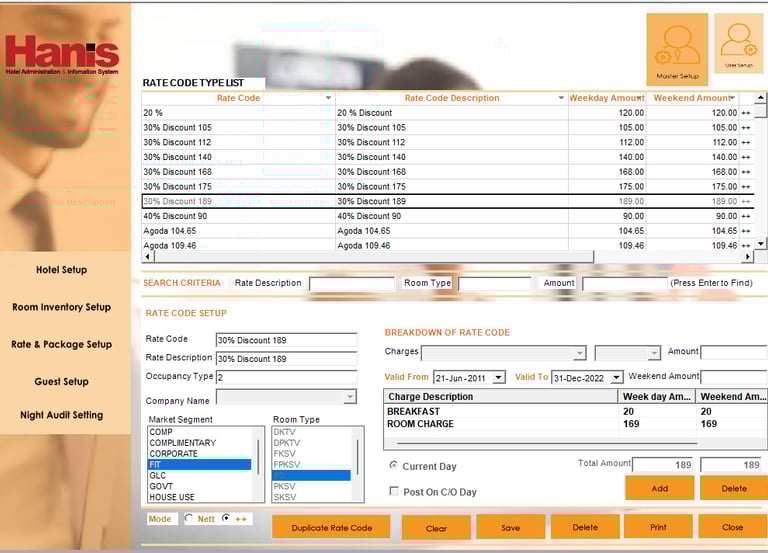Open the Valid From date picker arrow
This screenshot has height=553, width=768.
click(499, 377)
